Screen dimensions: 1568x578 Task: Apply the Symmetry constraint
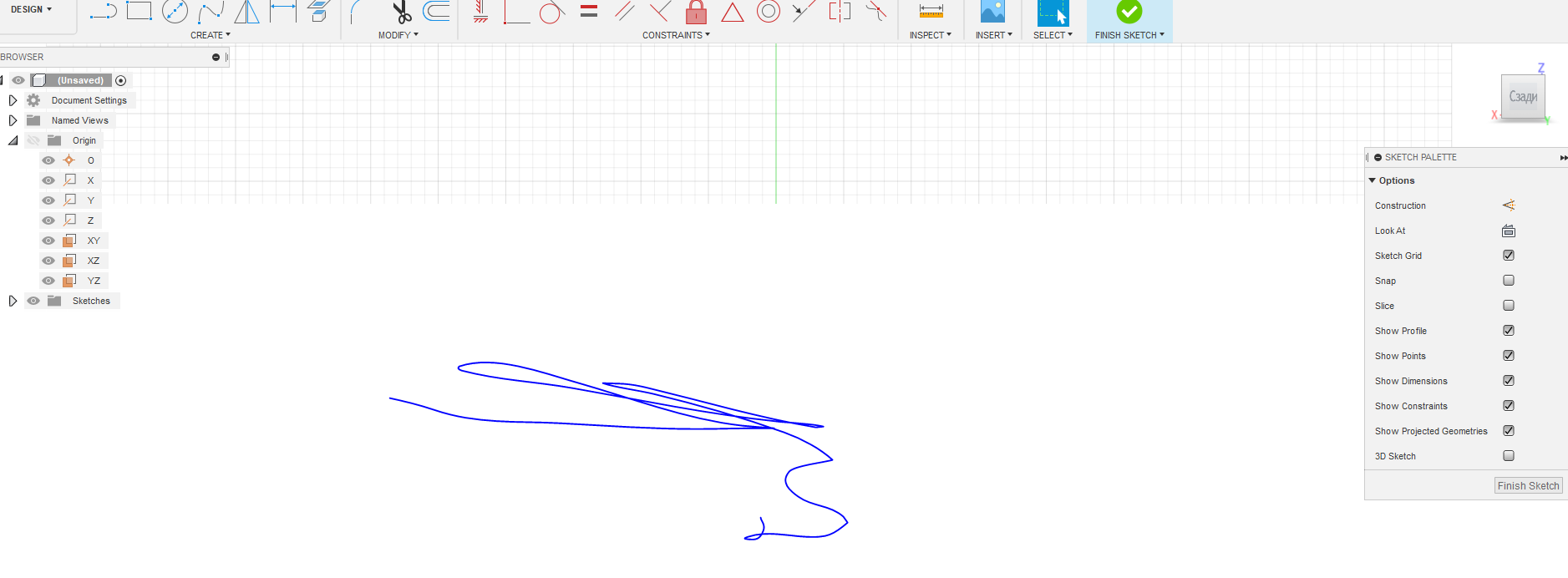click(x=840, y=11)
